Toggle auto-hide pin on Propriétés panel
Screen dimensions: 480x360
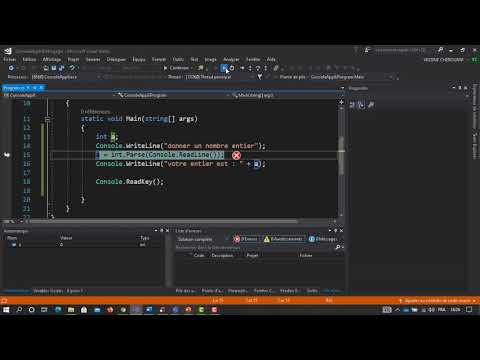(460, 88)
